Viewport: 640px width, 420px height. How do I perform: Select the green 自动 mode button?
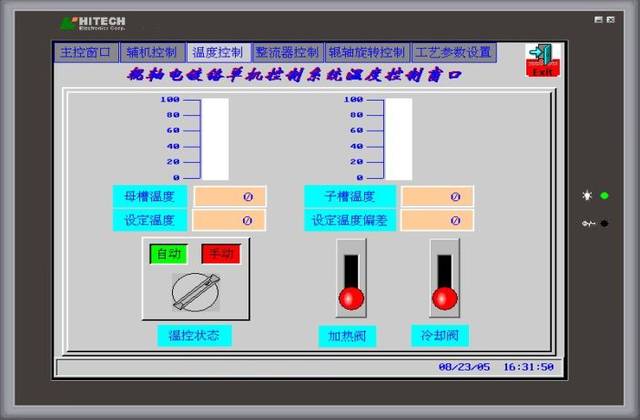point(168,254)
